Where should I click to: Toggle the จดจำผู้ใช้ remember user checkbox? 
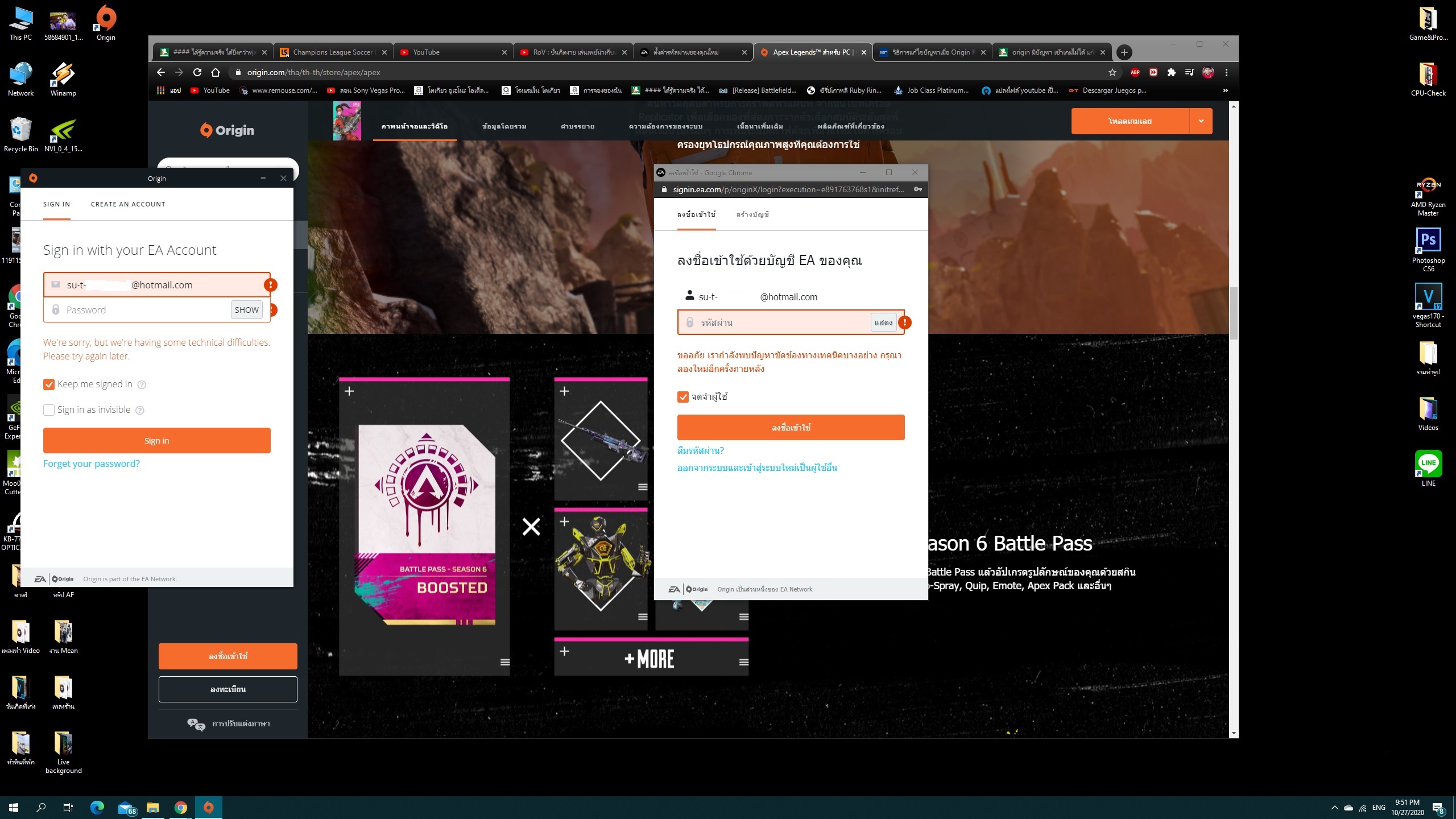[683, 397]
